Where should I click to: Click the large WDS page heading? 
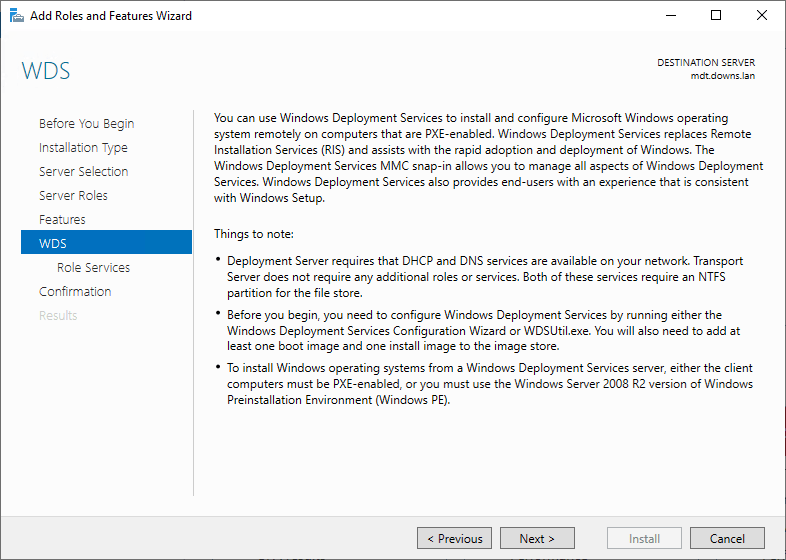pos(46,72)
